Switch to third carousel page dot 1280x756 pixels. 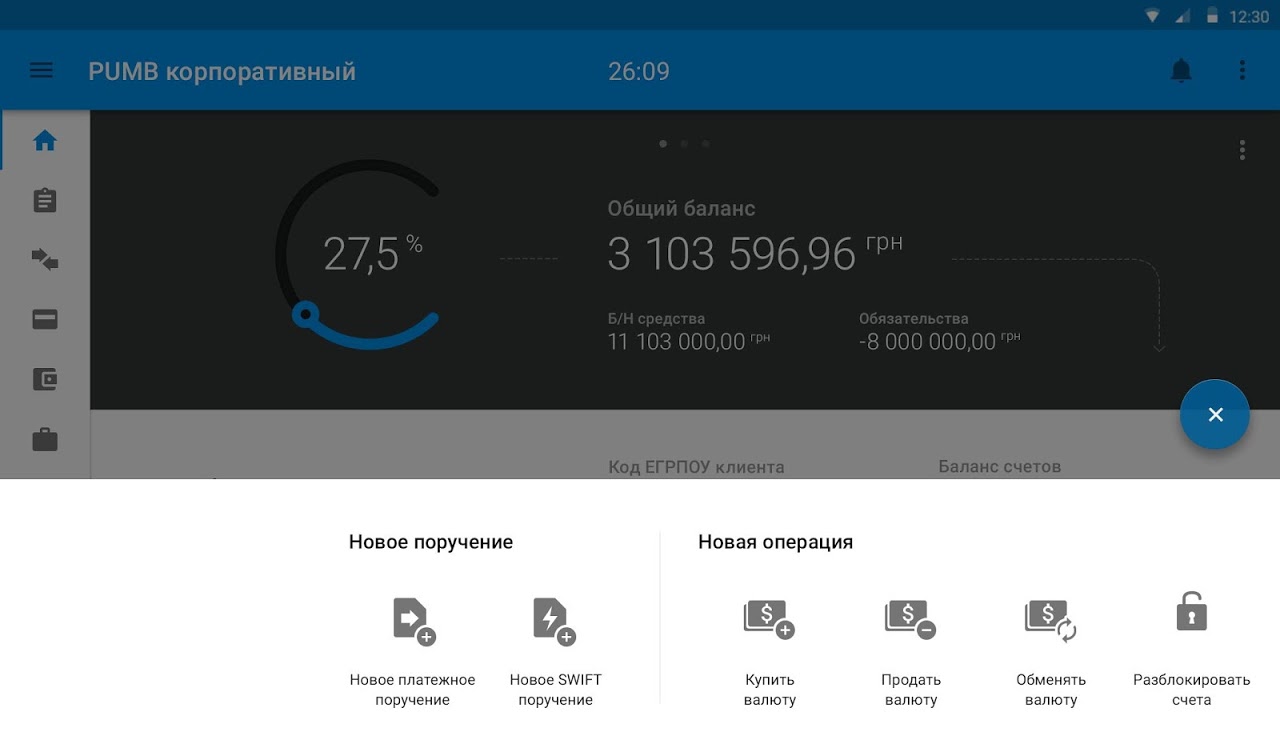(x=706, y=144)
